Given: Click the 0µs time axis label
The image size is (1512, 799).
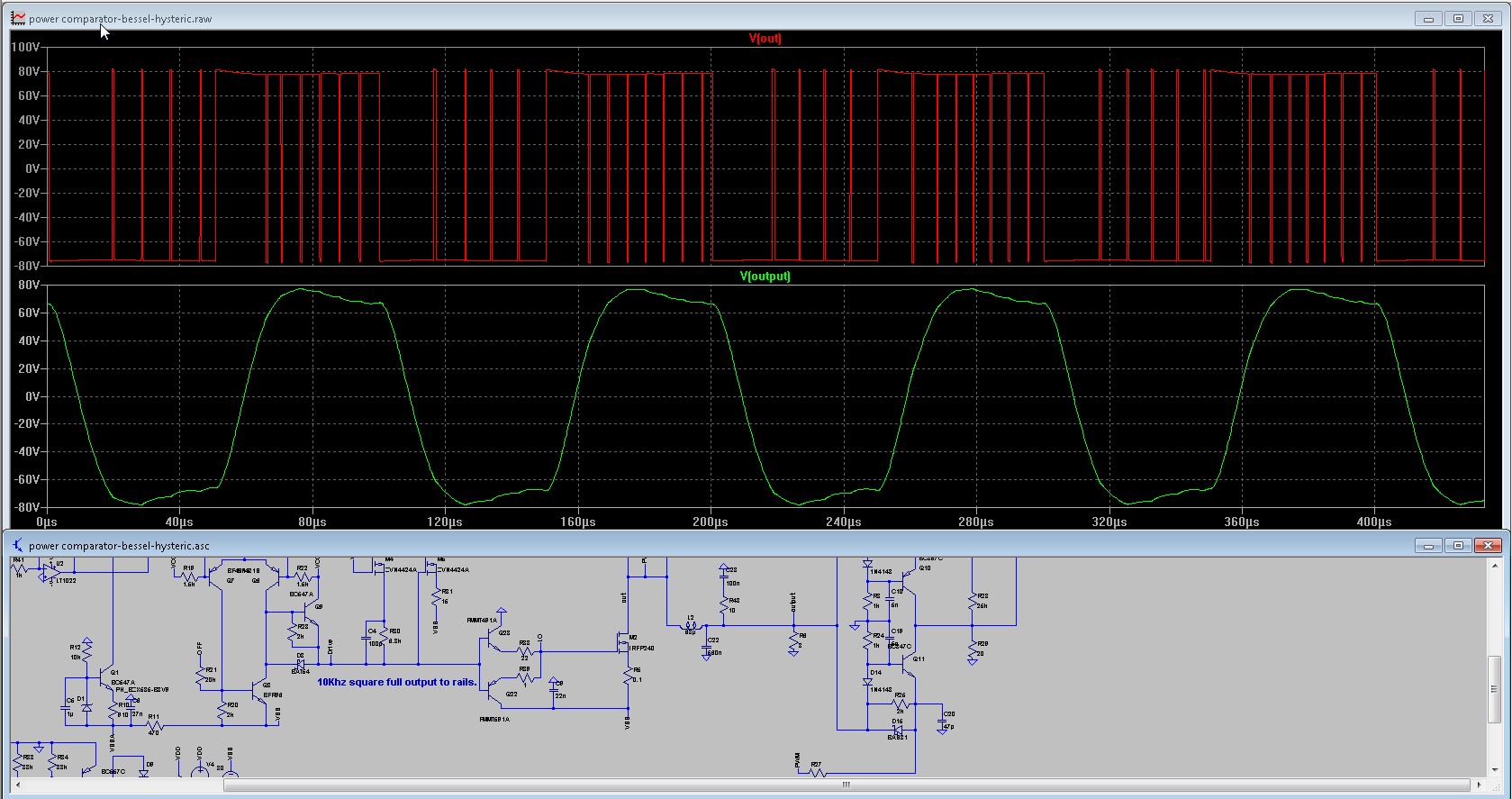Looking at the screenshot, I should (47, 522).
